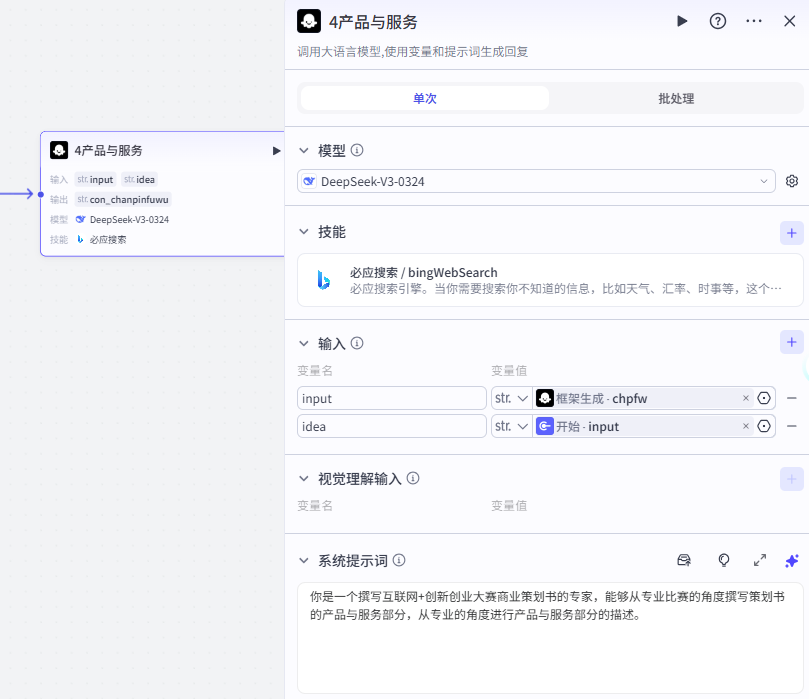Click DeepSeek-V3-0324 text in node card

129,220
